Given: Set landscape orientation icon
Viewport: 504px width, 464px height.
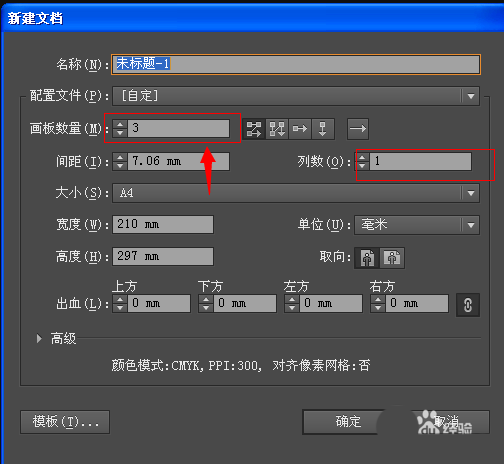Looking at the screenshot, I should tap(392, 258).
